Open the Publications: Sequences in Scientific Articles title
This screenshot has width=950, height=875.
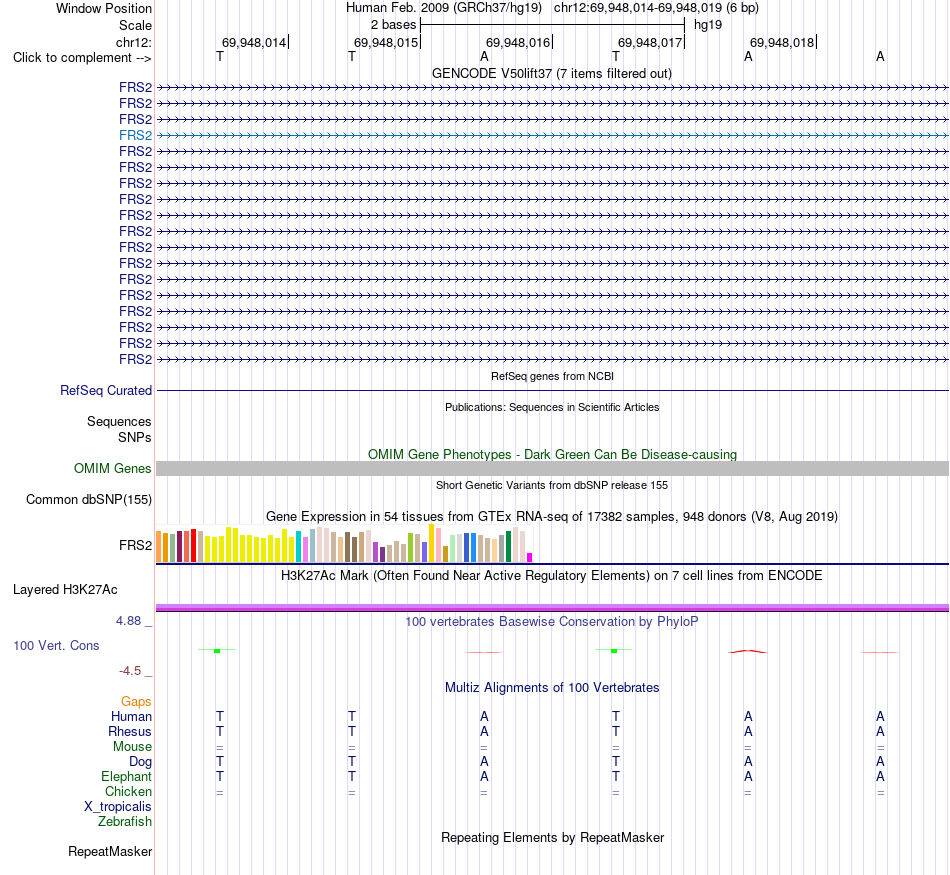coord(551,407)
